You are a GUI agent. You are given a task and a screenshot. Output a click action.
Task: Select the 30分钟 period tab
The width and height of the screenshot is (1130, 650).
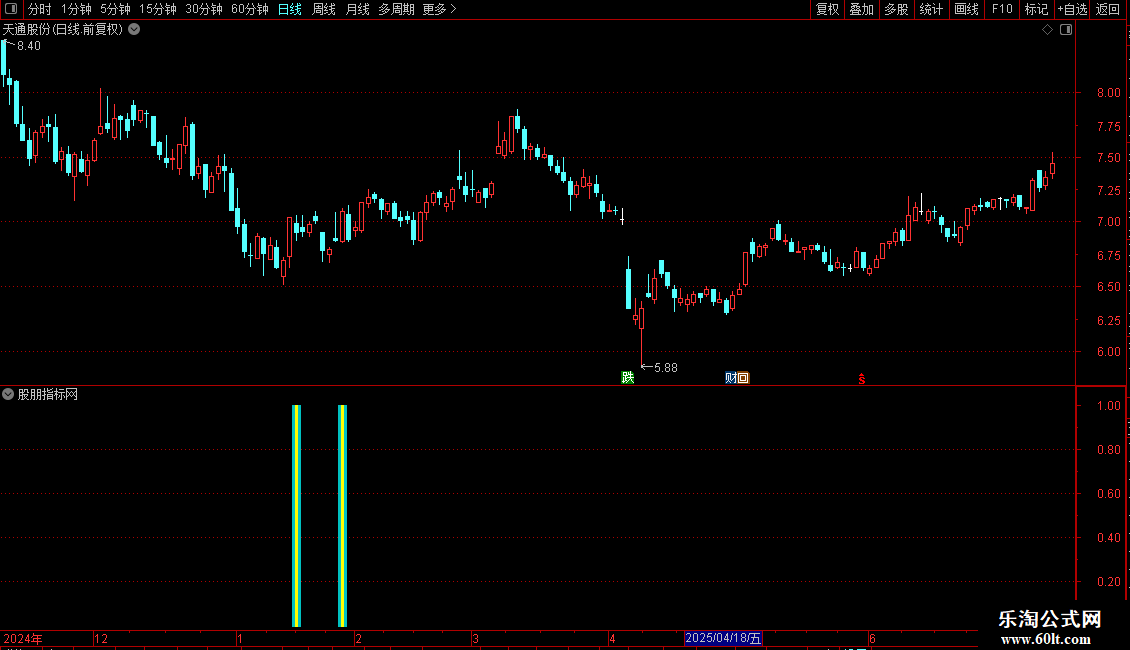pyautogui.click(x=203, y=9)
